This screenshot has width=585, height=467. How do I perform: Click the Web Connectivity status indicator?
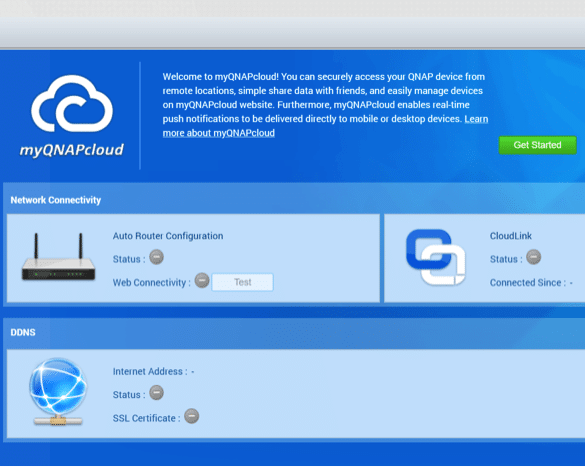[x=202, y=280]
